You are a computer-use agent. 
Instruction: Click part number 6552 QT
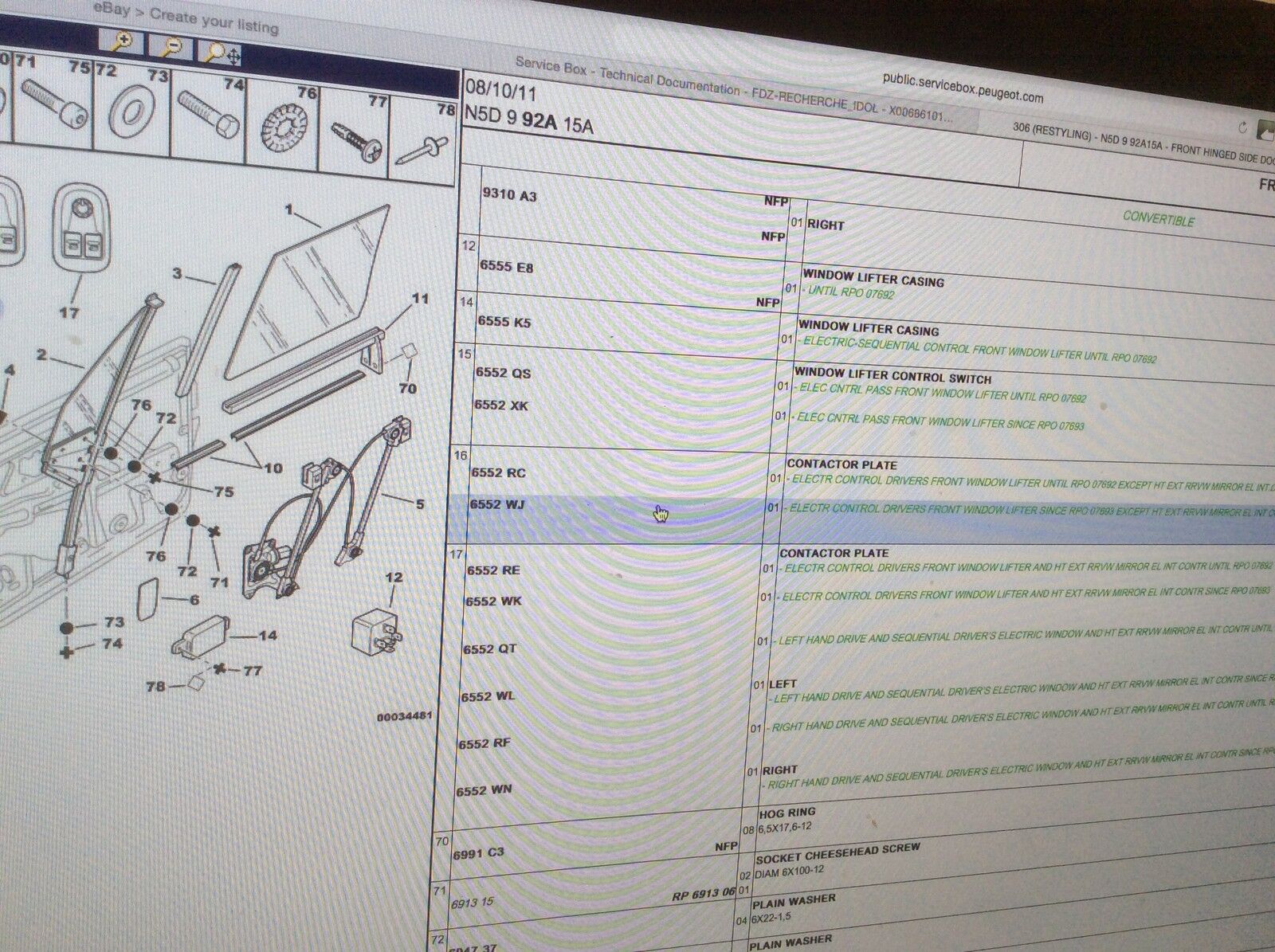click(490, 648)
